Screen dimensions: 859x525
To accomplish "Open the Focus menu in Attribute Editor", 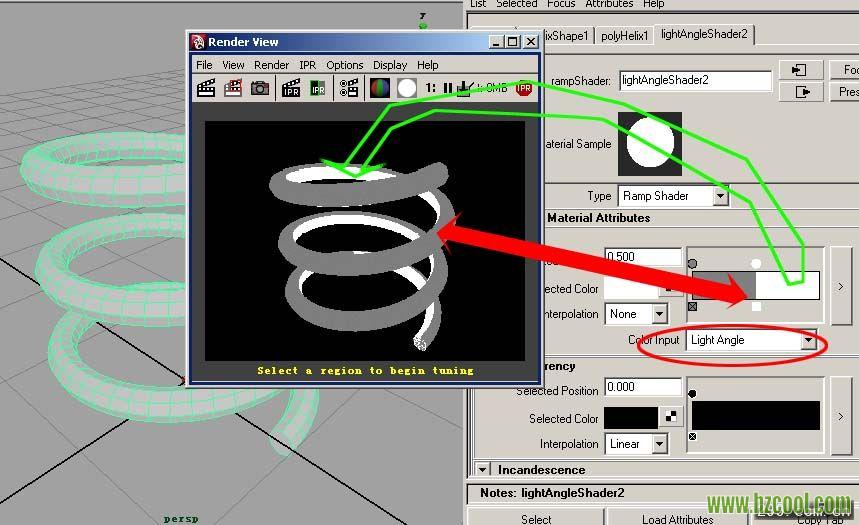I will 561,4.
